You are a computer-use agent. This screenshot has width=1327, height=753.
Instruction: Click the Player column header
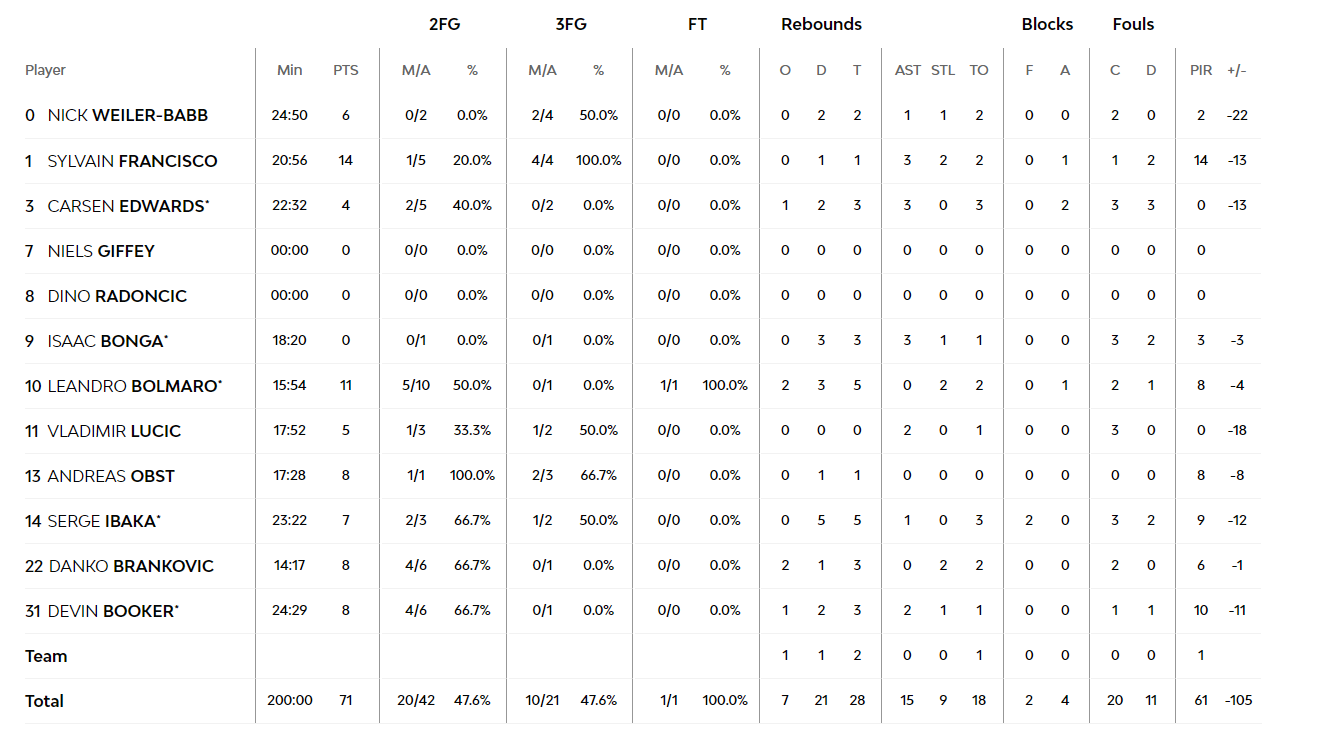(45, 70)
